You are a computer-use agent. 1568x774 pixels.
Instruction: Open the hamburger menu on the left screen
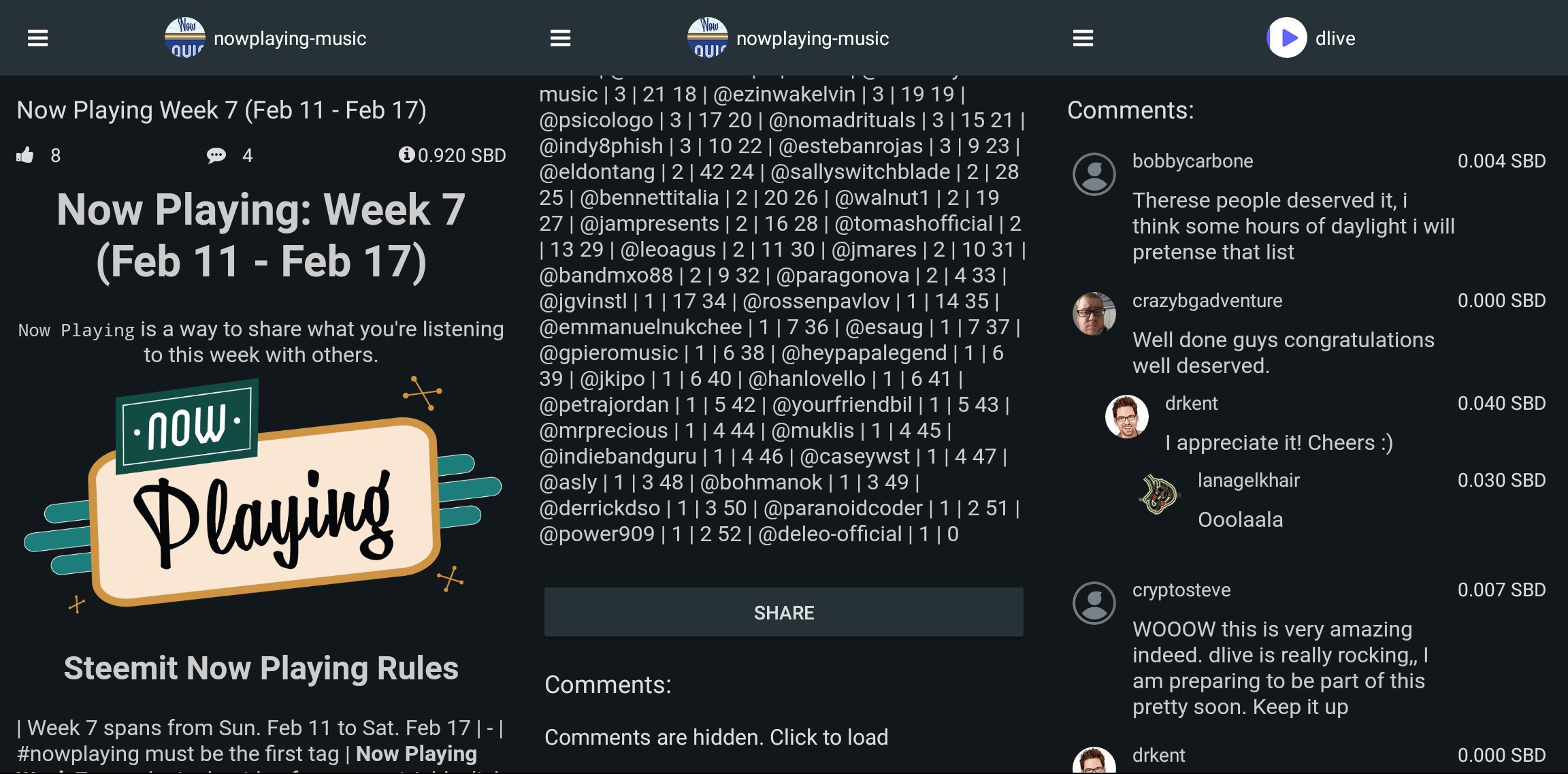coord(37,38)
